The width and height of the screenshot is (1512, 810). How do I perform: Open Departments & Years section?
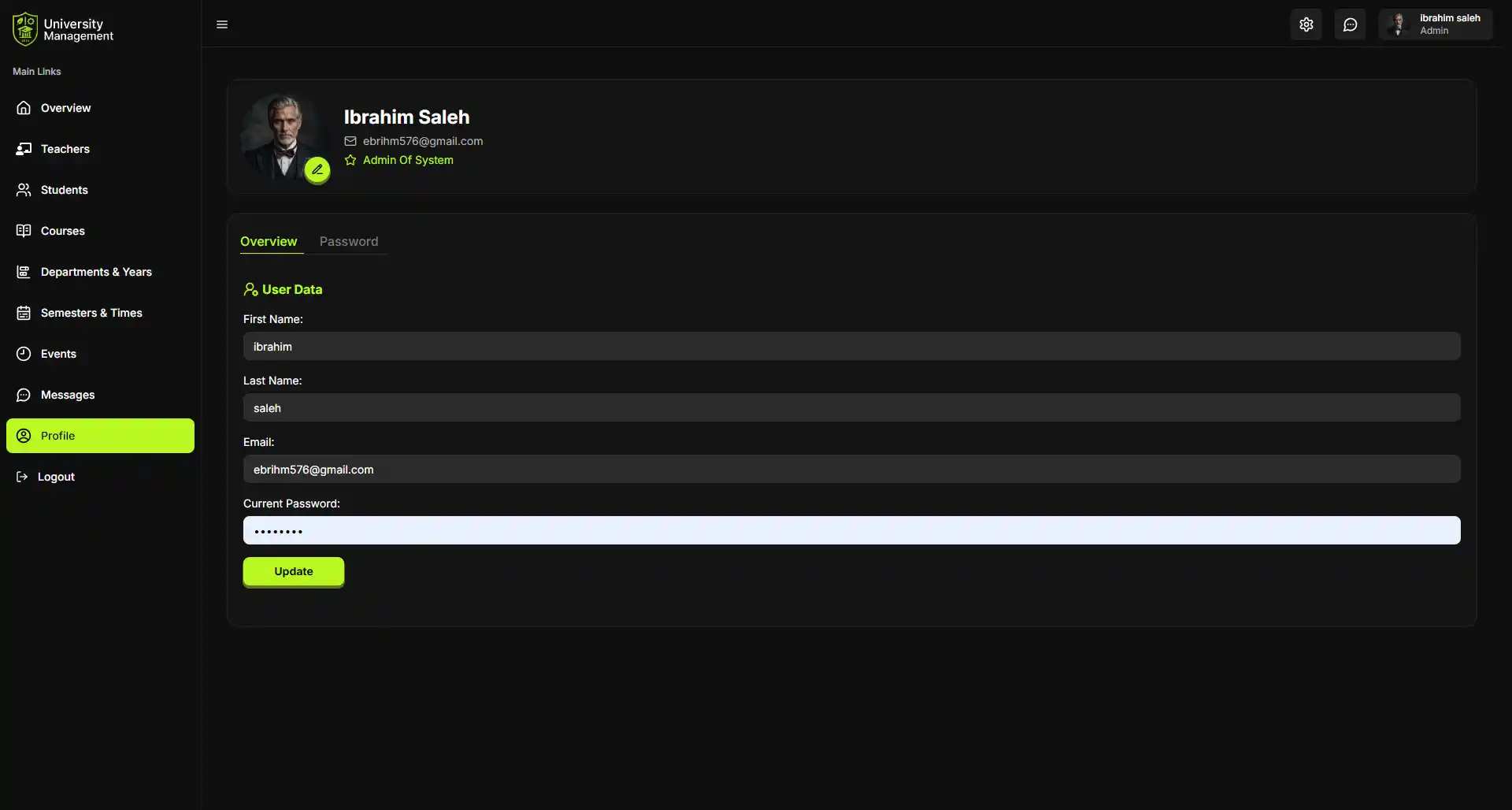click(x=96, y=272)
